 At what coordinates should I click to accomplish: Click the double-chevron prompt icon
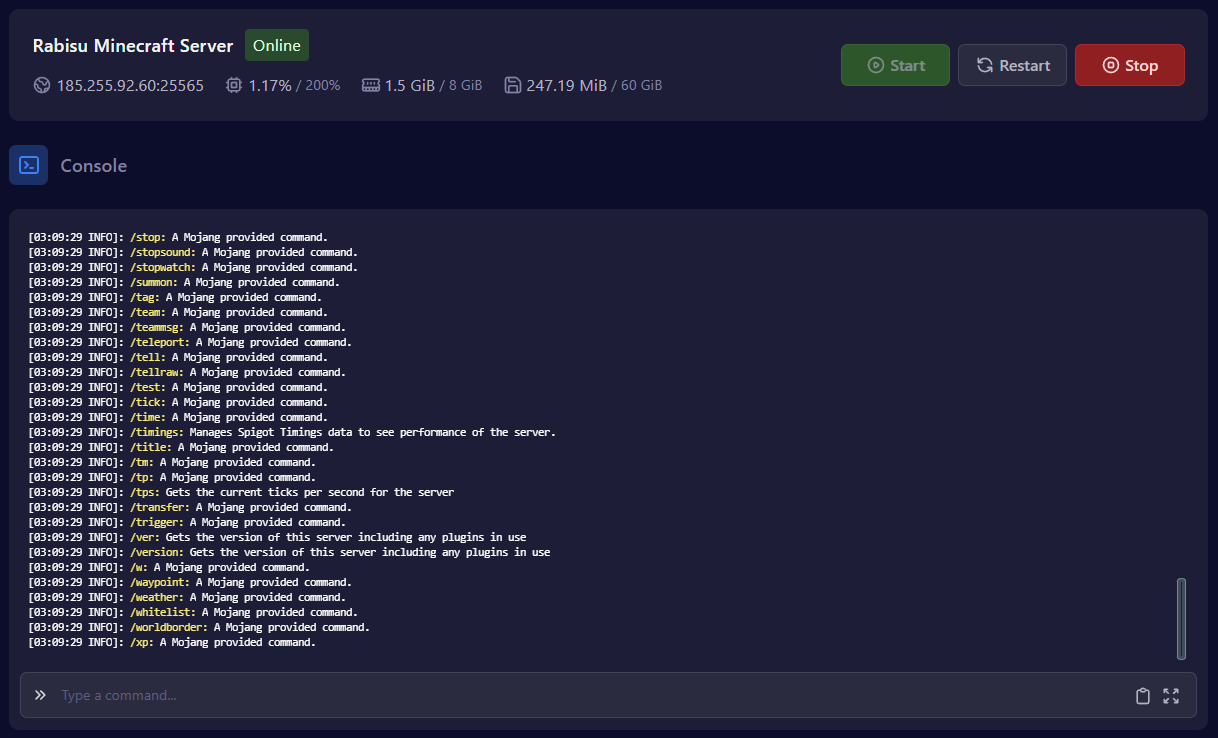40,695
